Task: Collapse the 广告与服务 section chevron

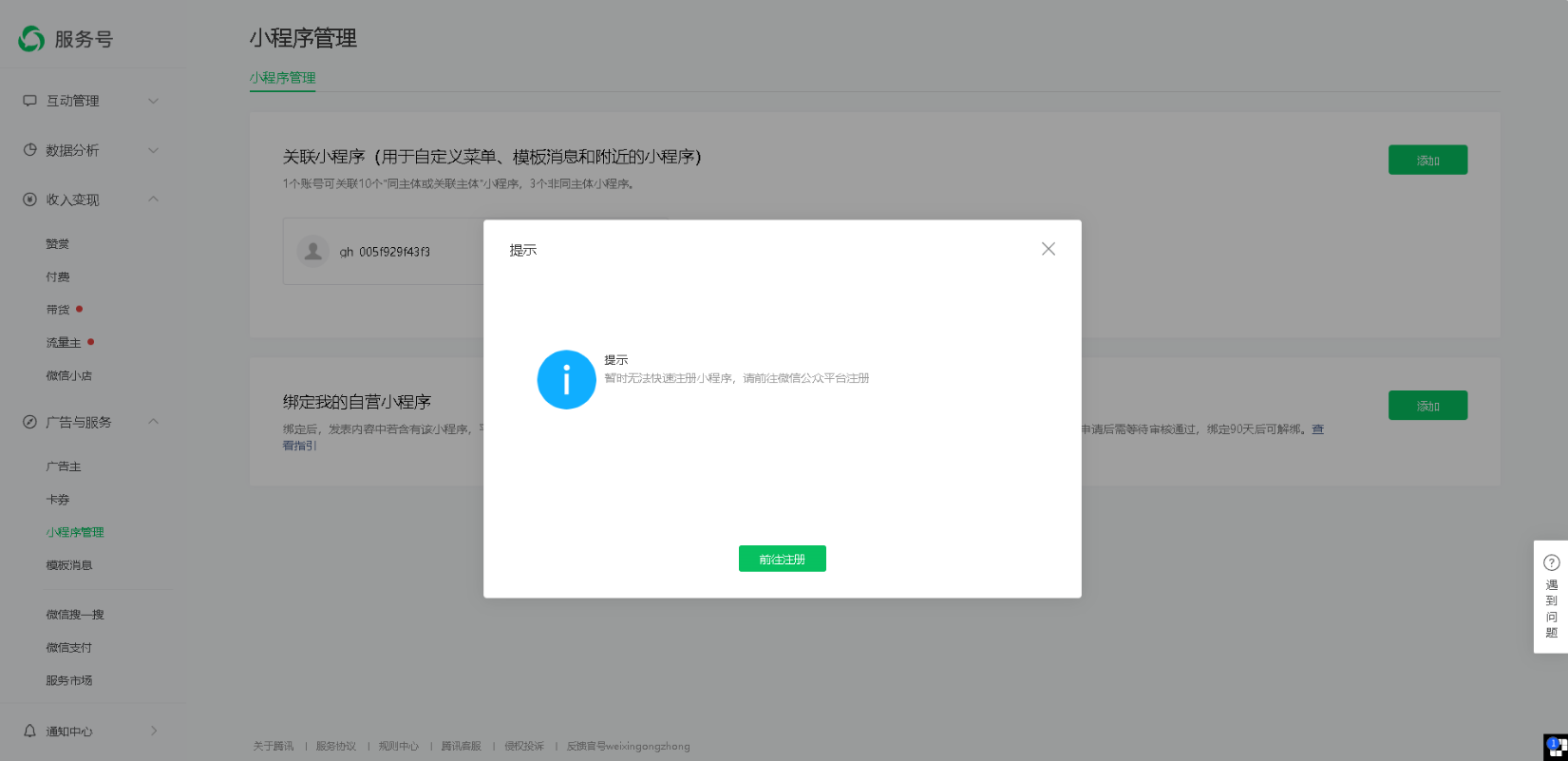Action: coord(153,421)
